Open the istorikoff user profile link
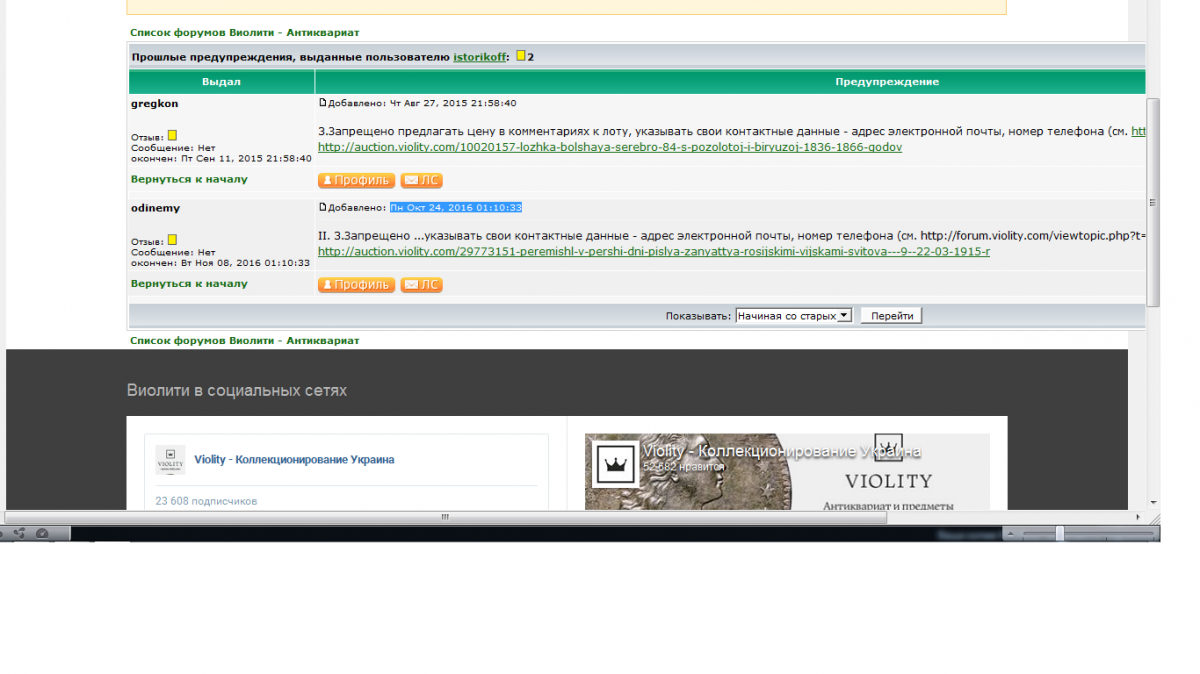Screen dimensions: 1200x674 (479, 57)
